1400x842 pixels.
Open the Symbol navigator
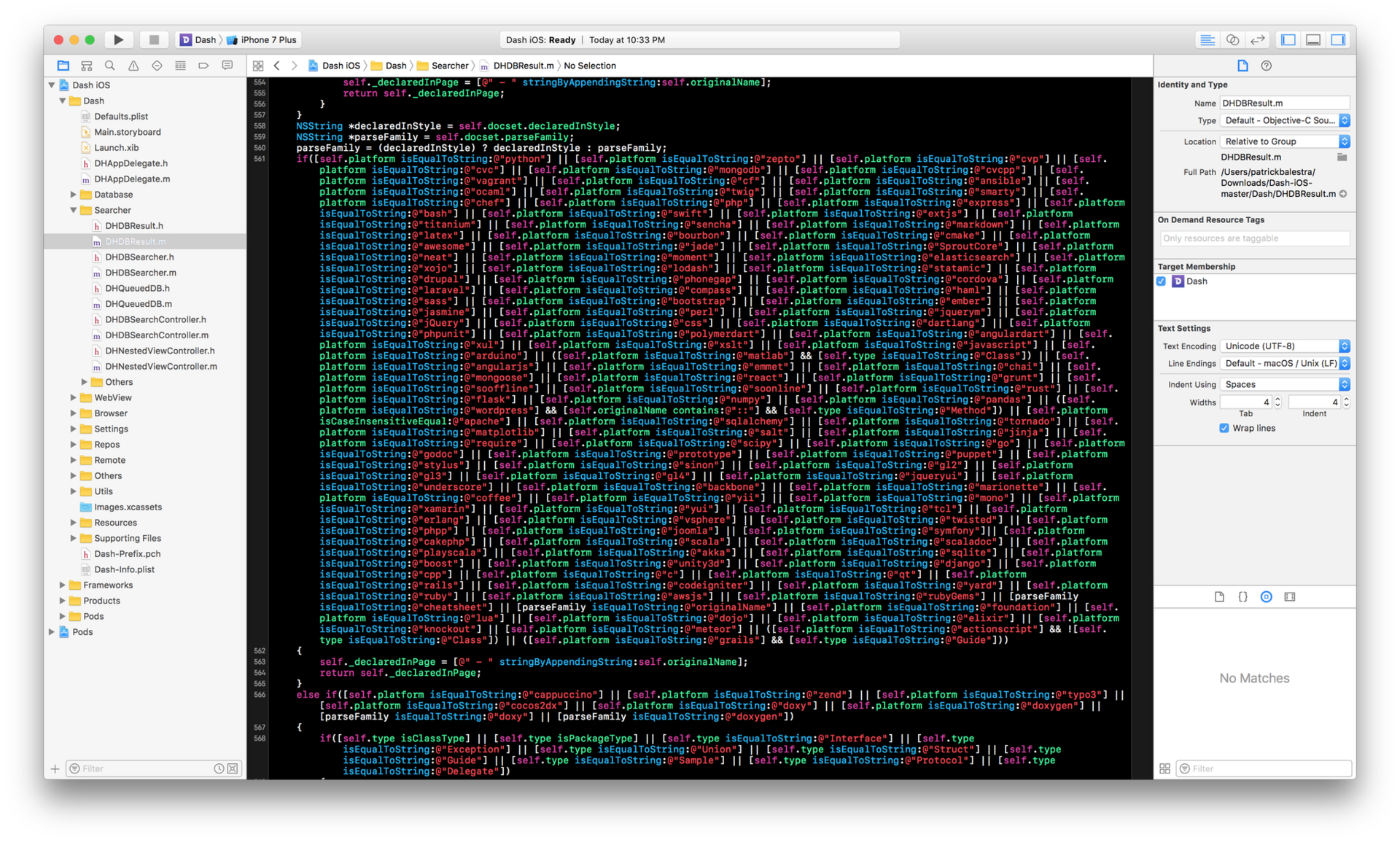coord(87,66)
